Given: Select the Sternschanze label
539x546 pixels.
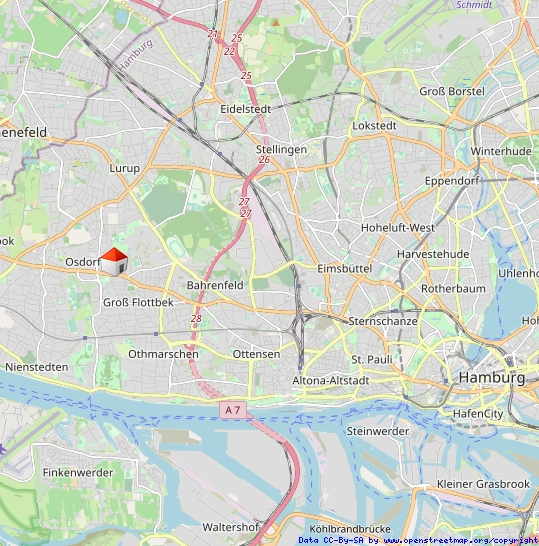Looking at the screenshot, I should click(x=383, y=321).
